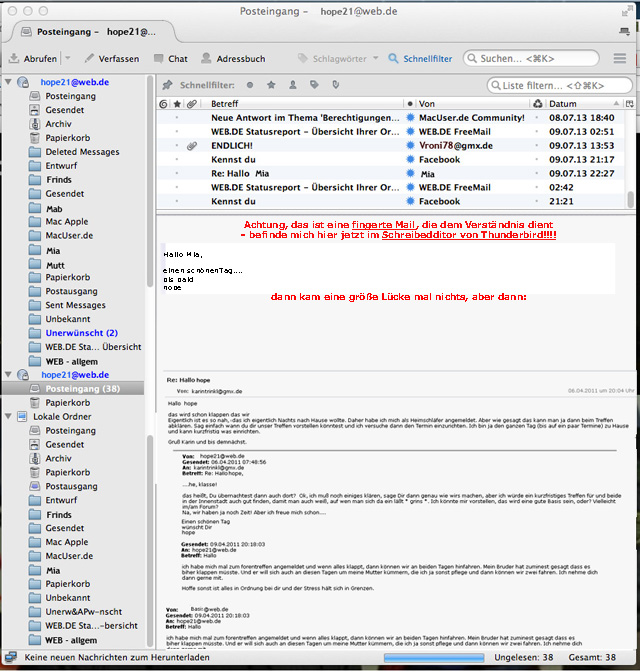The width and height of the screenshot is (640, 672).
Task: Sort messages by Von column
Action: coord(473,104)
